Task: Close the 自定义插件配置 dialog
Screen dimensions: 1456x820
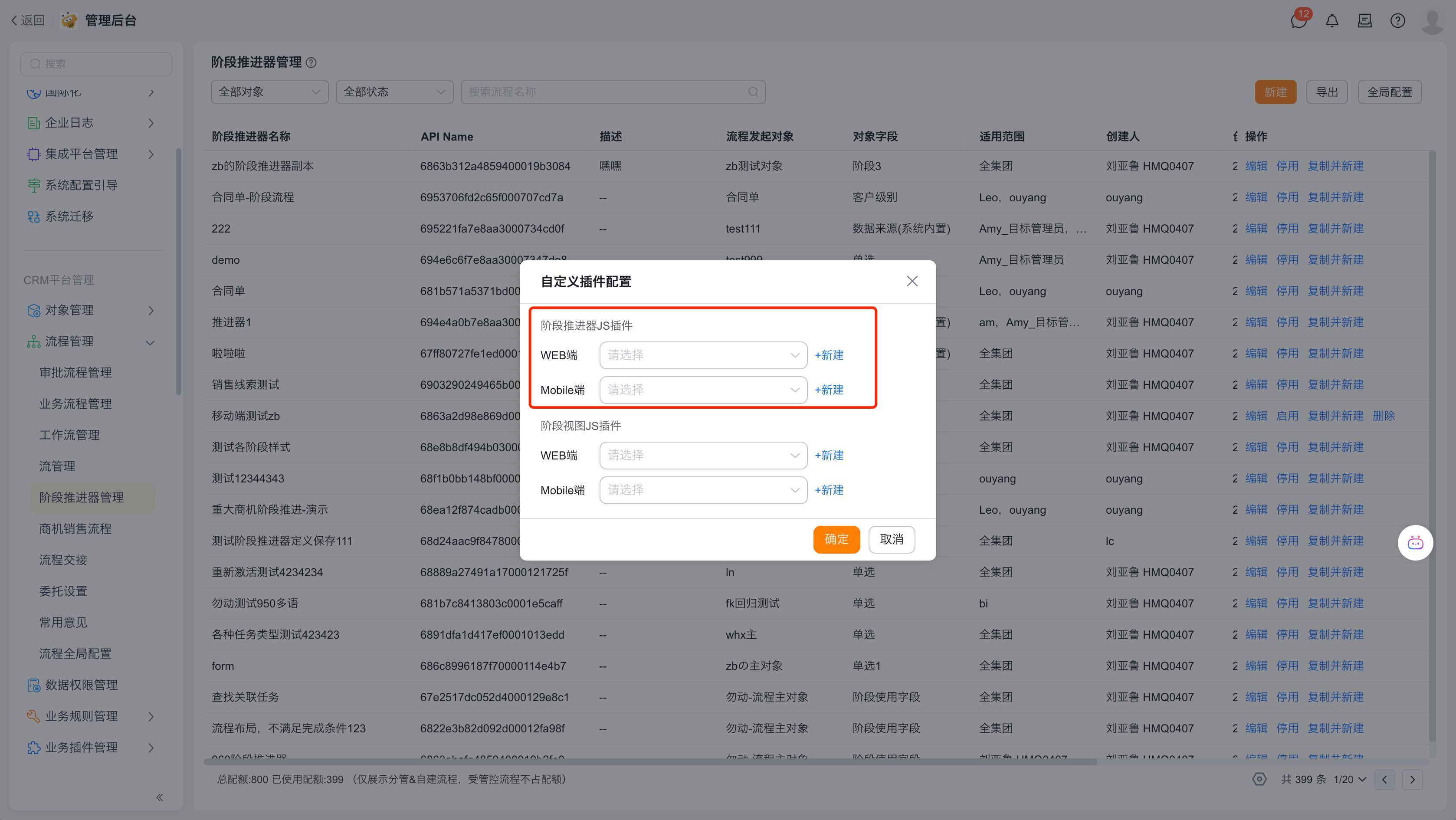Action: coord(912,281)
